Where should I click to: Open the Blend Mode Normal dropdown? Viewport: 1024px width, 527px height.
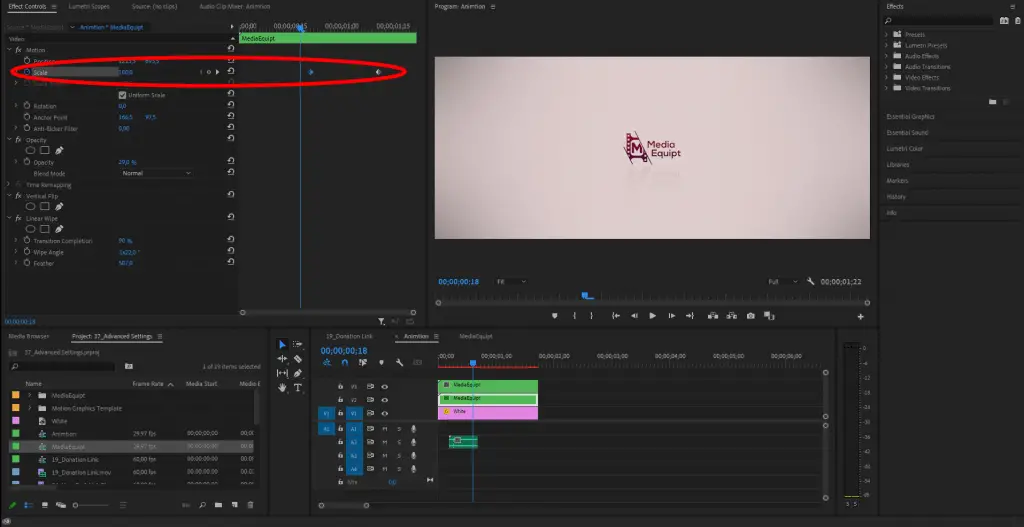[x=157, y=173]
